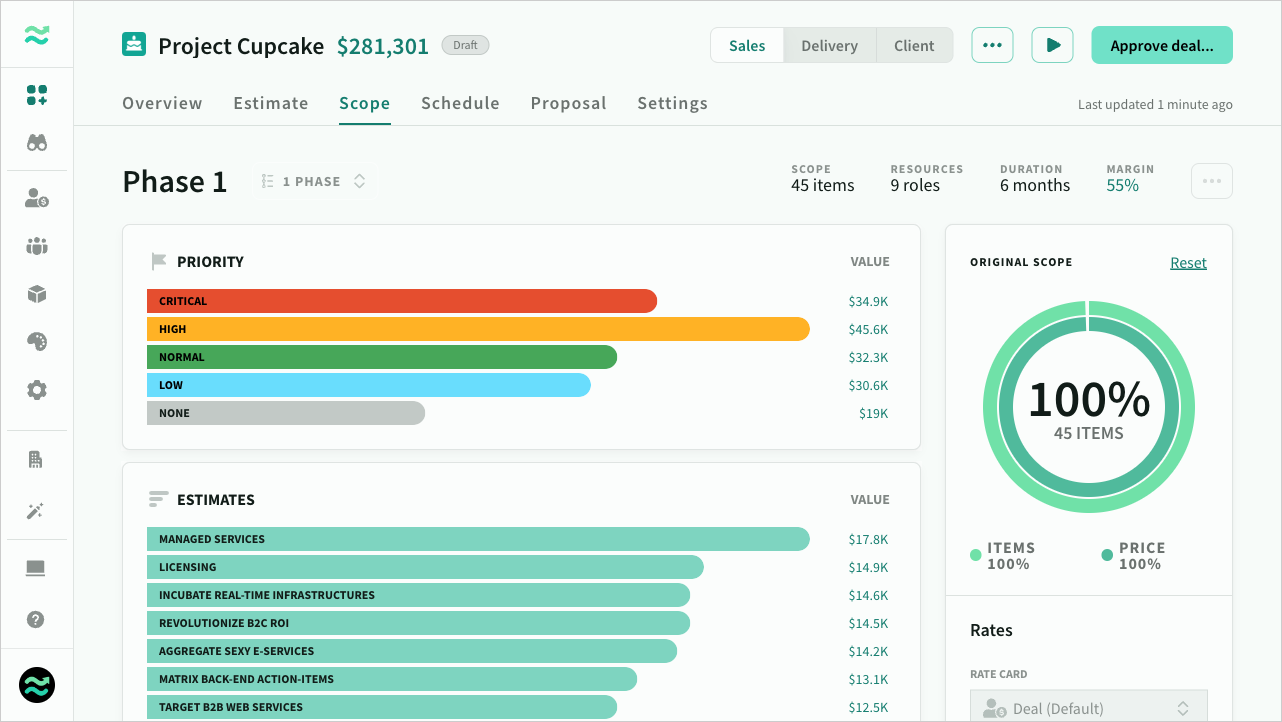Viewport: 1282px width, 722px height.
Task: Click the gray NONE priority bar
Action: coord(286,413)
